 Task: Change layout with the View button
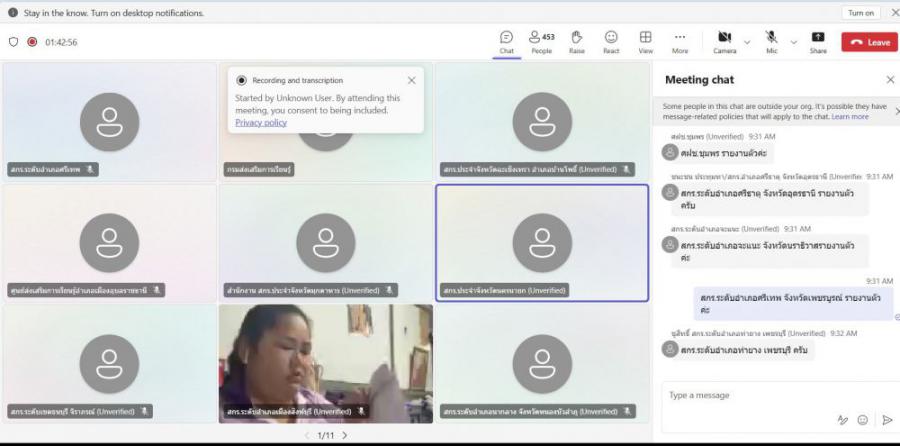click(645, 41)
